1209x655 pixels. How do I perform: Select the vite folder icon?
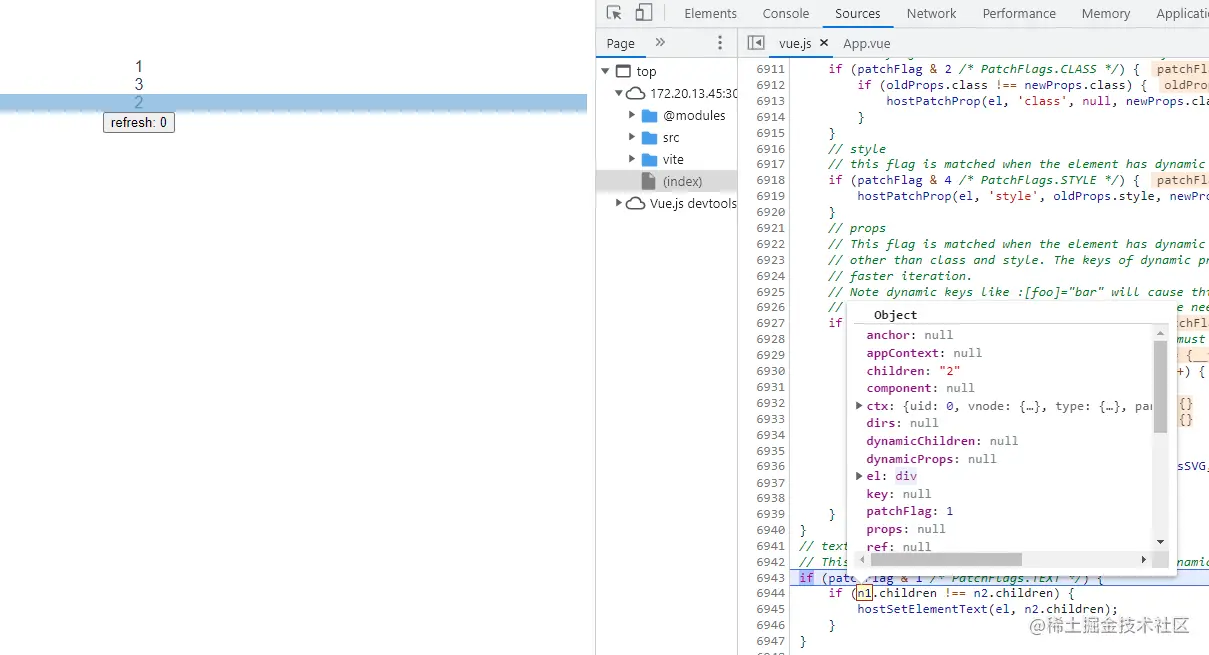pyautogui.click(x=649, y=159)
